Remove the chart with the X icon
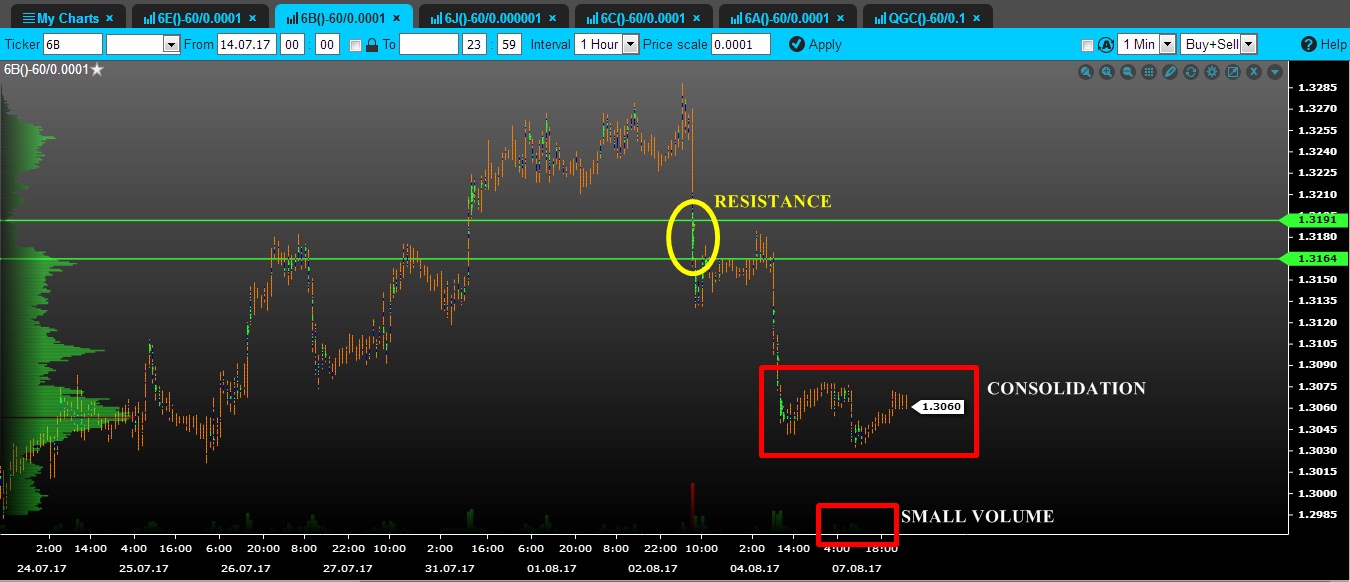Image resolution: width=1350 pixels, height=582 pixels. click(x=1254, y=72)
